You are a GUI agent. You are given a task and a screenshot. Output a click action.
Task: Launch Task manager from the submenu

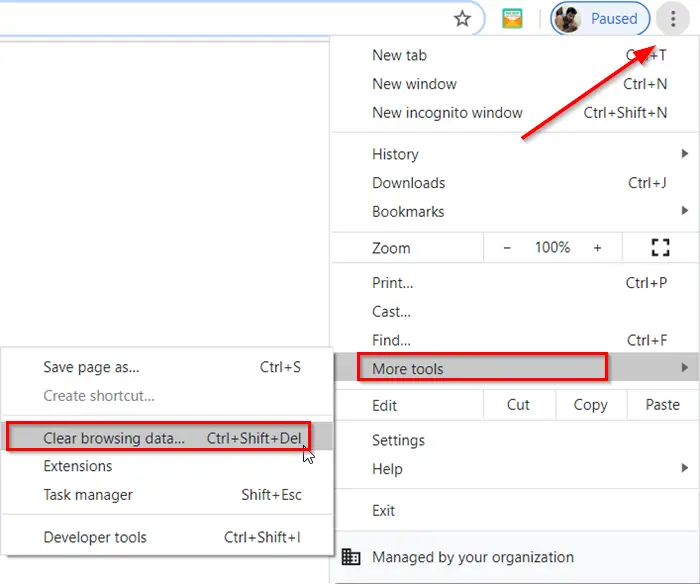[x=168, y=495]
